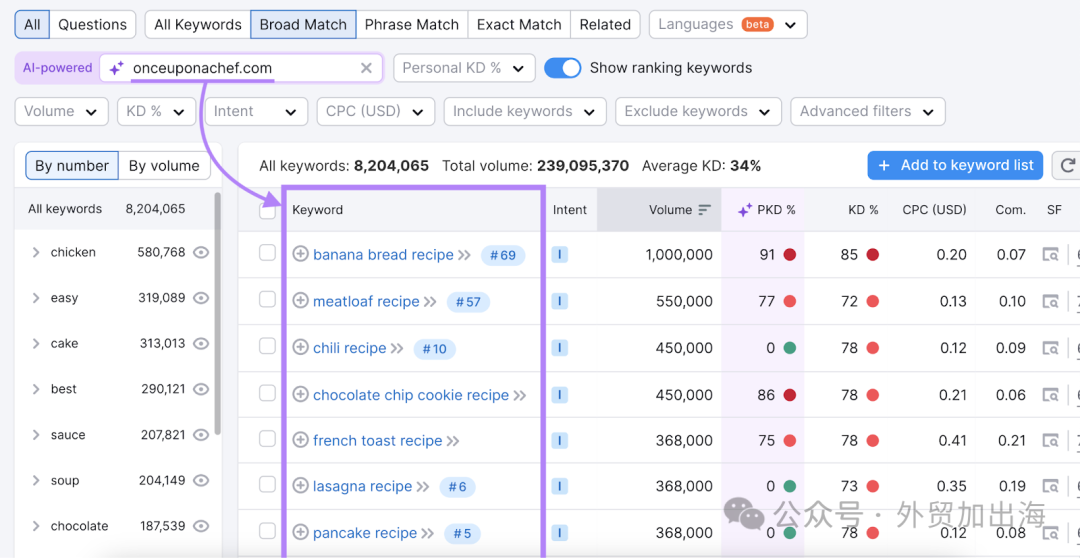Viewport: 1080px width, 558px height.
Task: Click the Volume column sort icon
Action: pos(705,209)
